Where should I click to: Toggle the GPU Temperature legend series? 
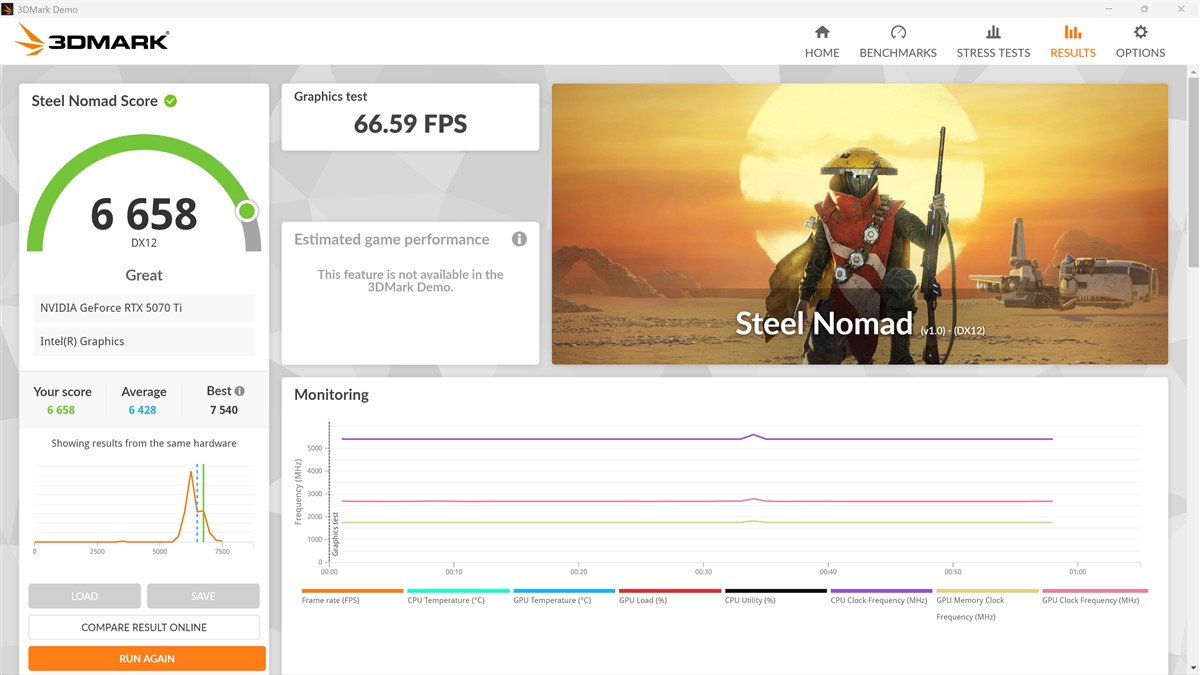563,596
